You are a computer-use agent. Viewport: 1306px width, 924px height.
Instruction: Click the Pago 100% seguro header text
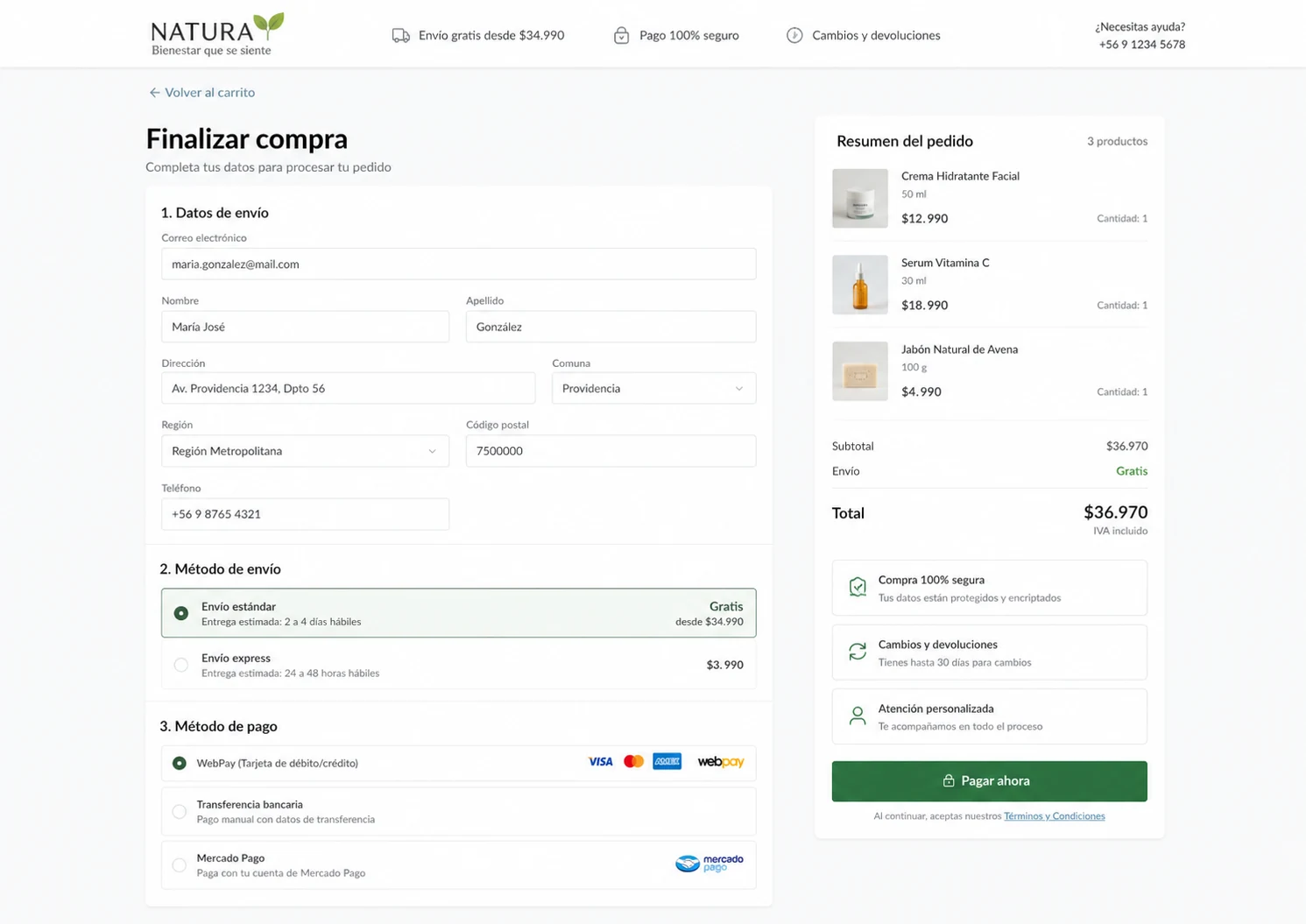(689, 36)
